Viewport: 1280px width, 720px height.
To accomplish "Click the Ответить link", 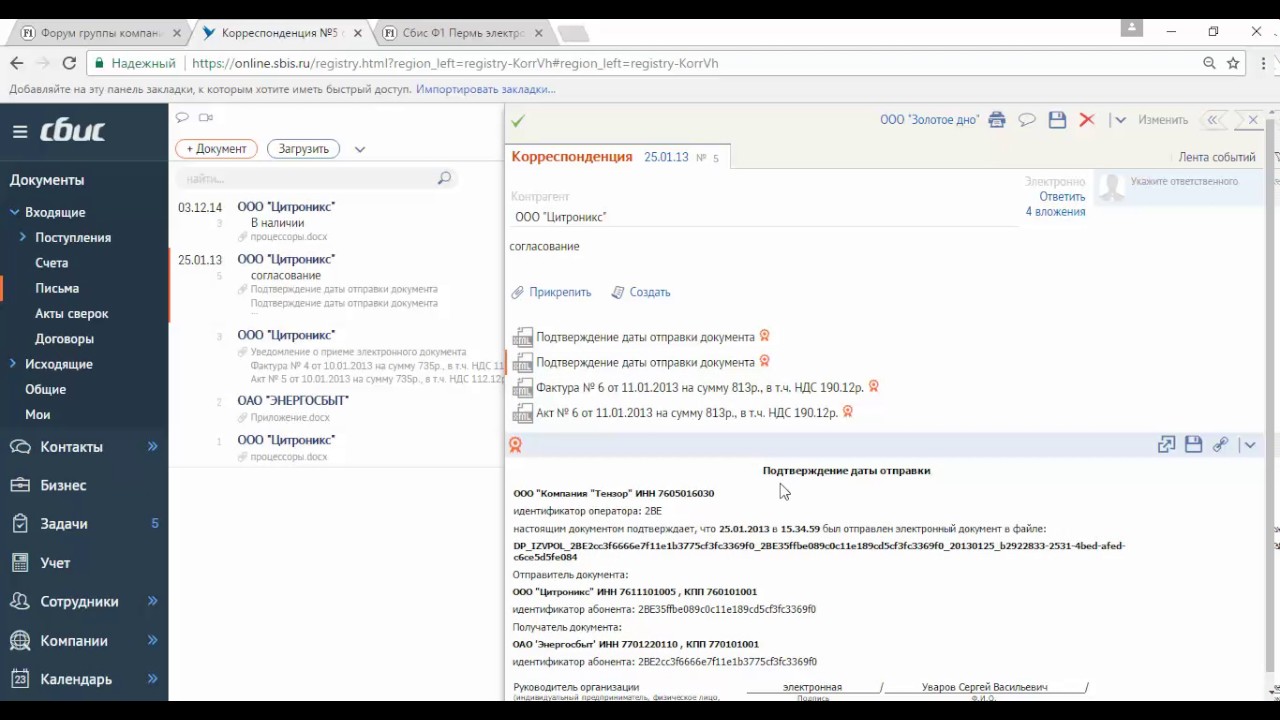I will click(x=1062, y=197).
